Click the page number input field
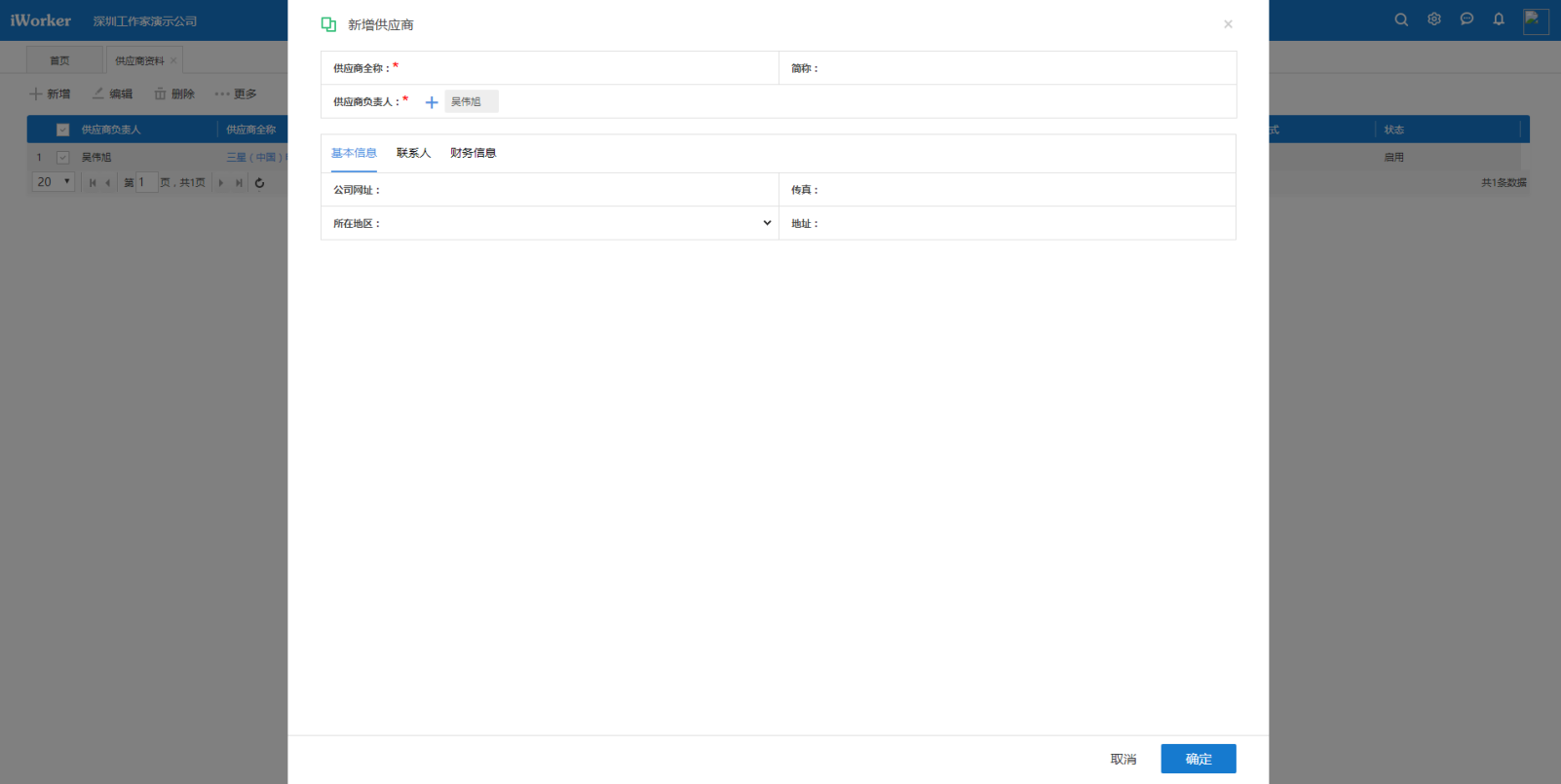This screenshot has width=1561, height=784. pyautogui.click(x=146, y=182)
